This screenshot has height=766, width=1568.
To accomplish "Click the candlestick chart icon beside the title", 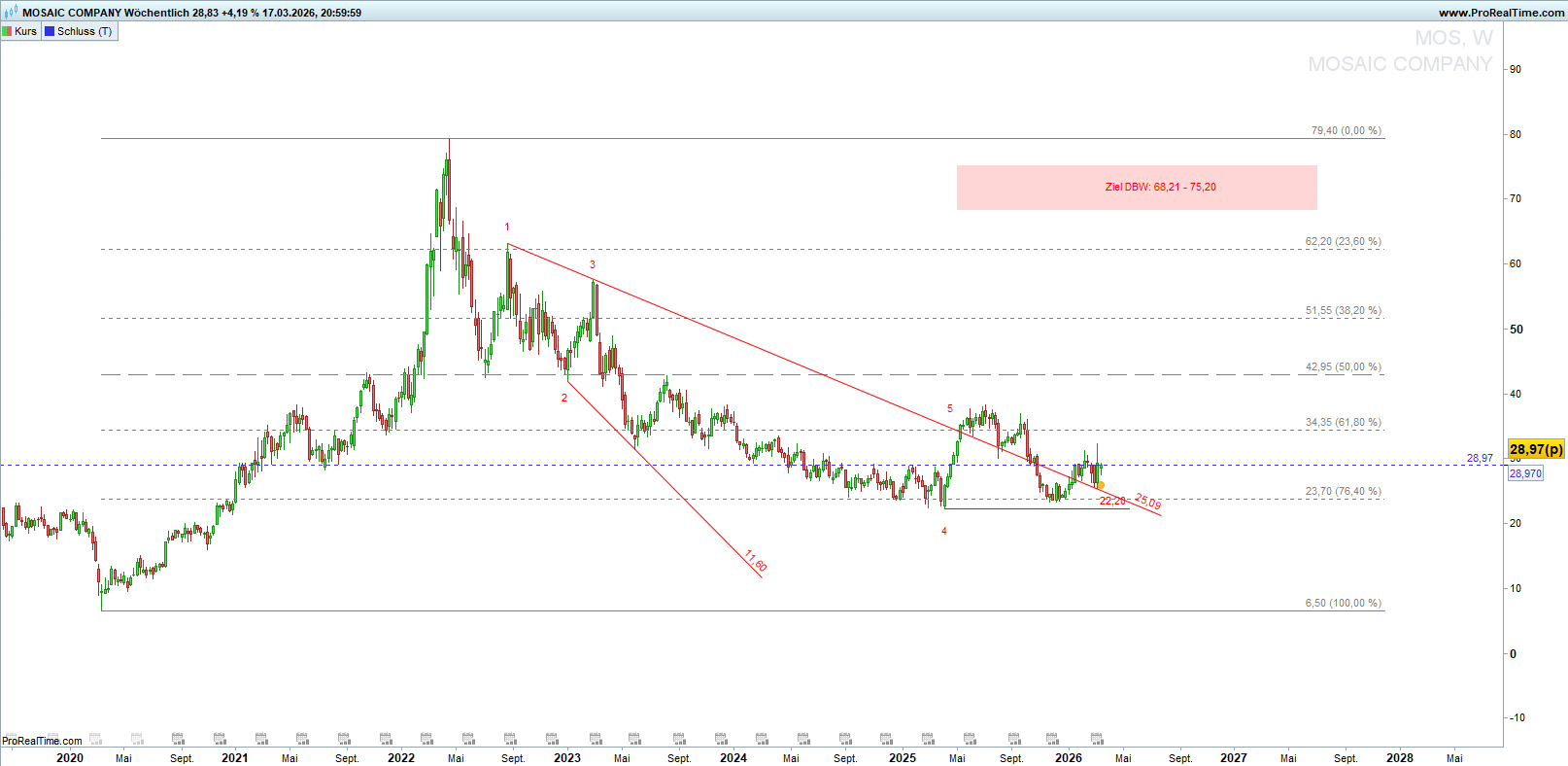I will pos(11,13).
